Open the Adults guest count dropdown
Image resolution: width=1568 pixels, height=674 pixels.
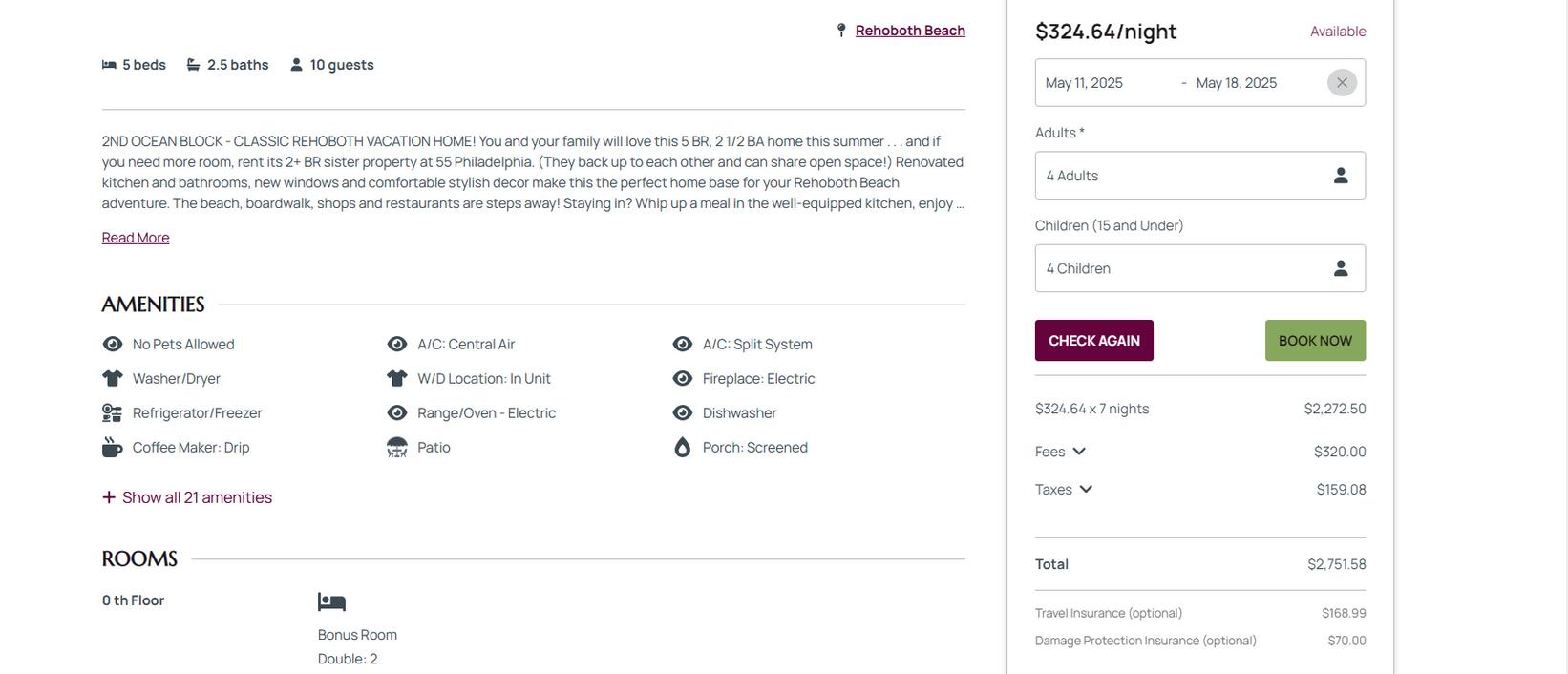(x=1199, y=176)
